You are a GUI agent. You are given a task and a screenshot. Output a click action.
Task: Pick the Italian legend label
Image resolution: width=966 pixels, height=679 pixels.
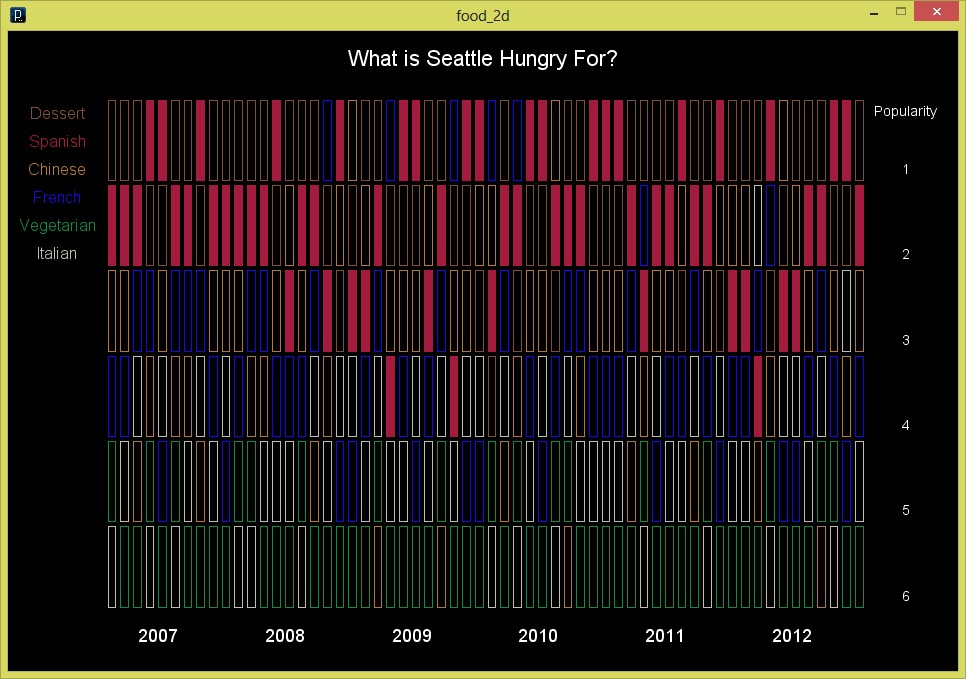pyautogui.click(x=57, y=254)
